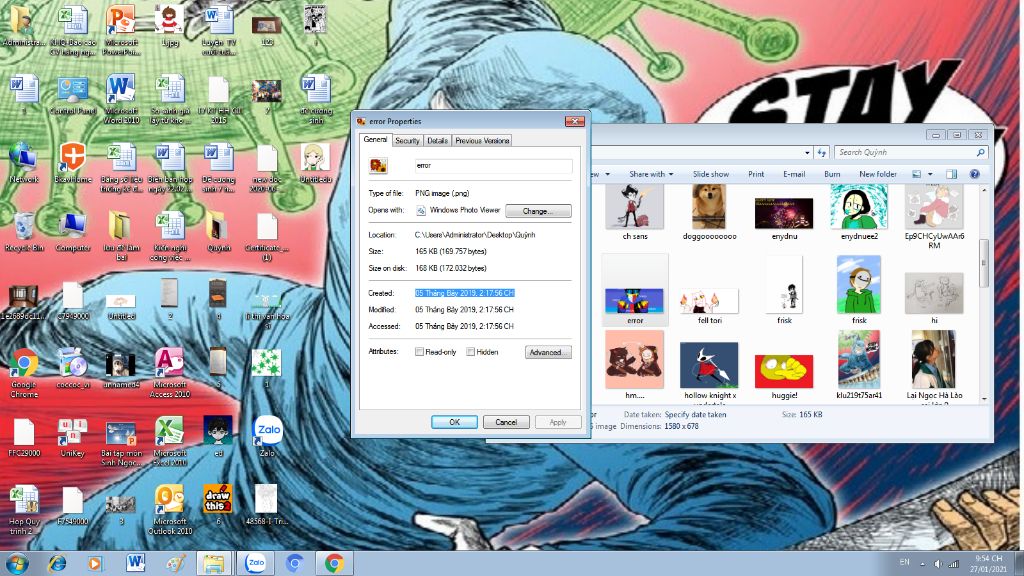The height and width of the screenshot is (576, 1024).
Task: Create a New folder from Explorer toolbar
Action: tap(878, 174)
